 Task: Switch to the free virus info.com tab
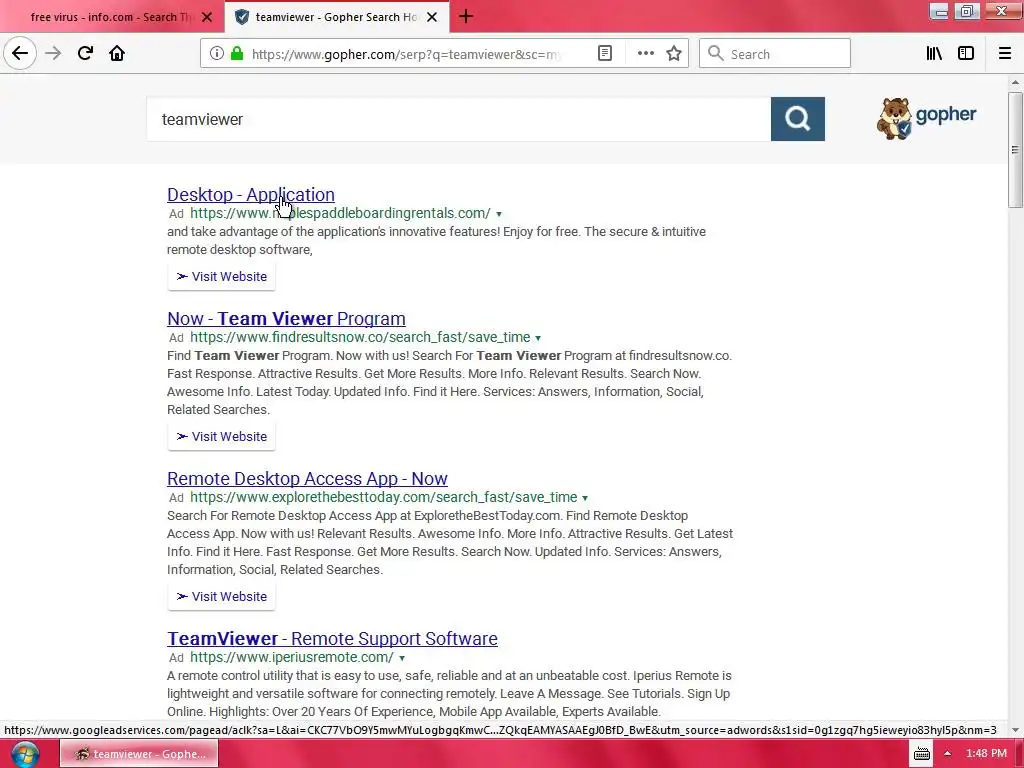pos(112,17)
